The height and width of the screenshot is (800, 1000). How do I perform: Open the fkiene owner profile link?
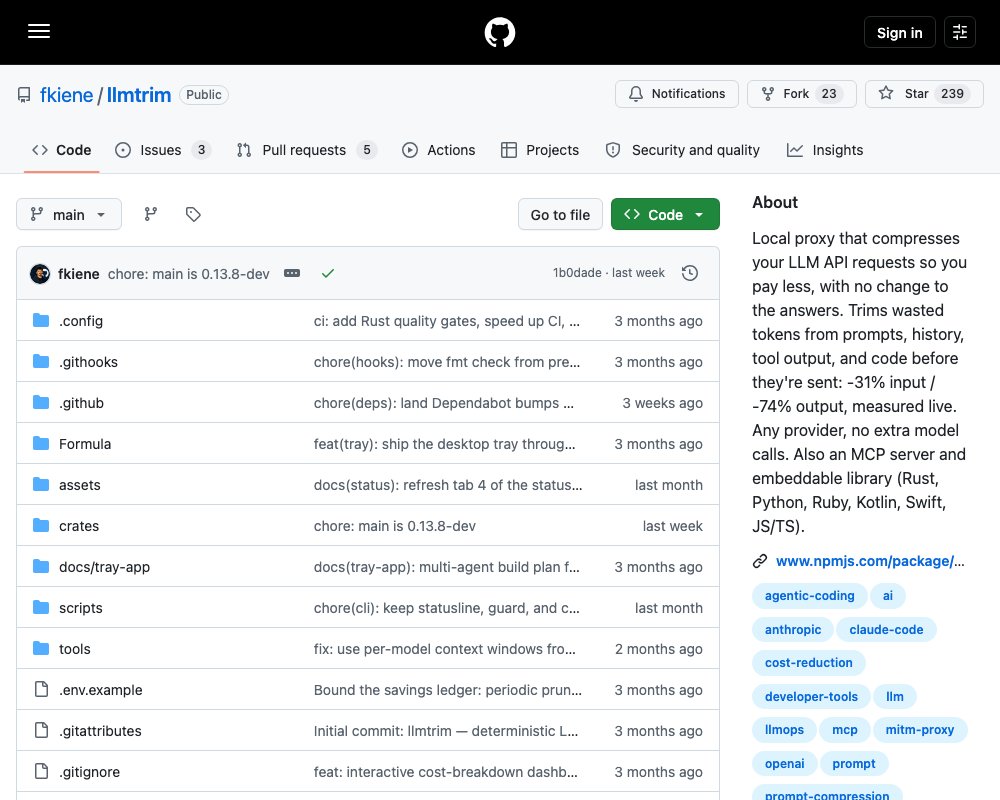click(x=66, y=94)
